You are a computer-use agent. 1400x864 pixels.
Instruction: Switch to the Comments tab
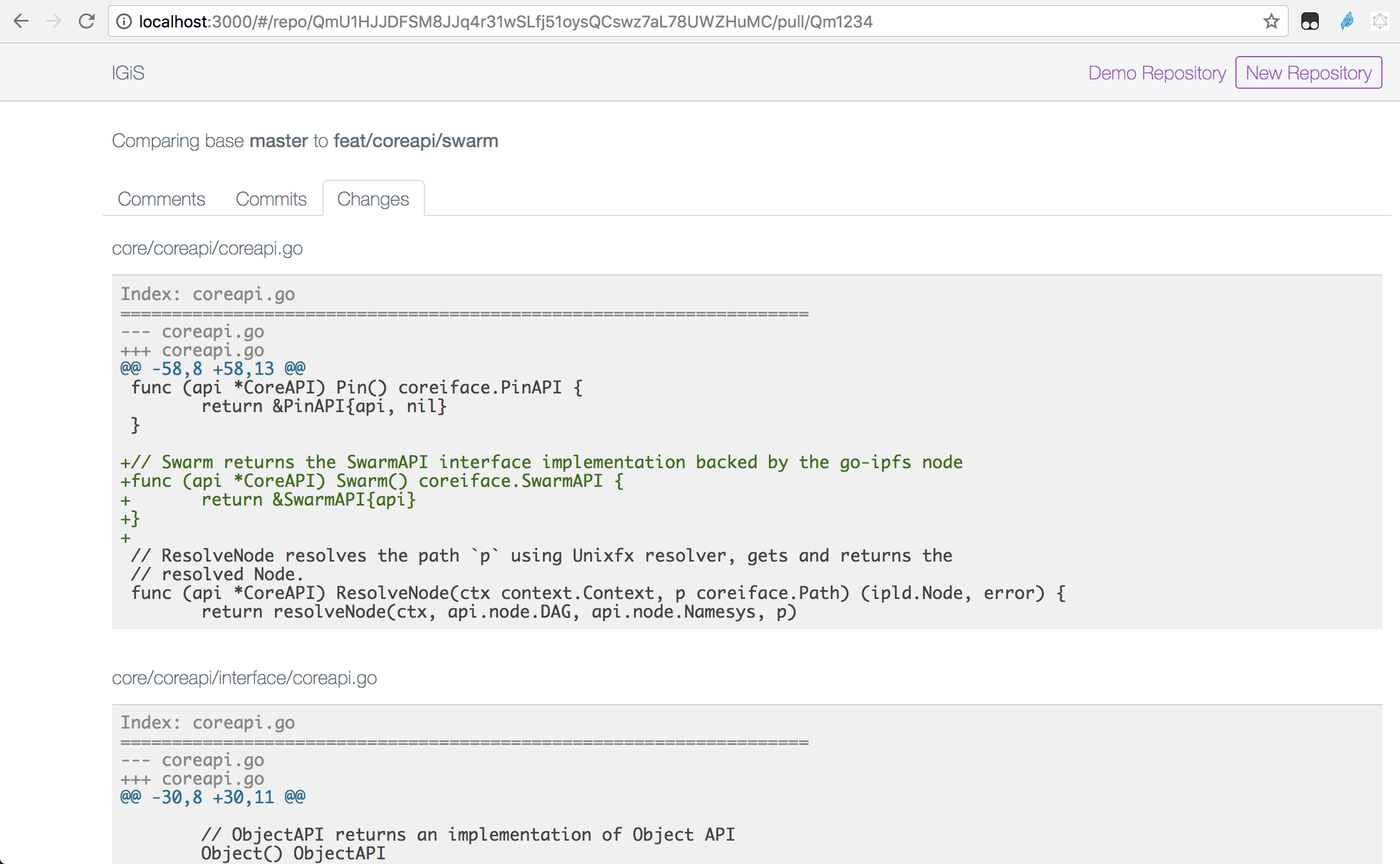click(x=161, y=199)
